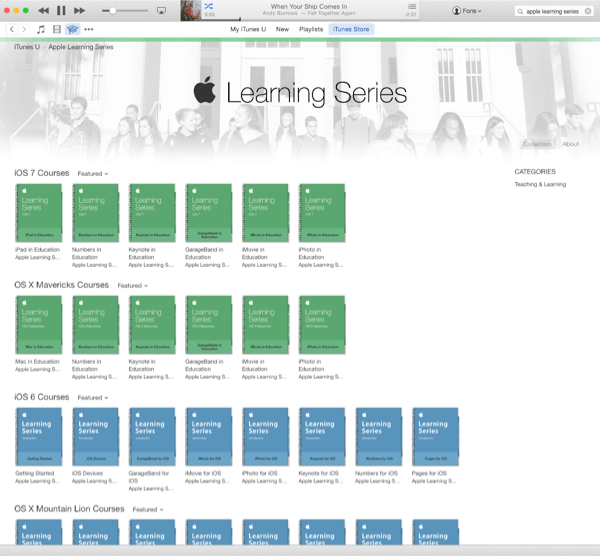Open iOS 7 Numbers in Education cover
The image size is (600, 556).
click(x=95, y=213)
